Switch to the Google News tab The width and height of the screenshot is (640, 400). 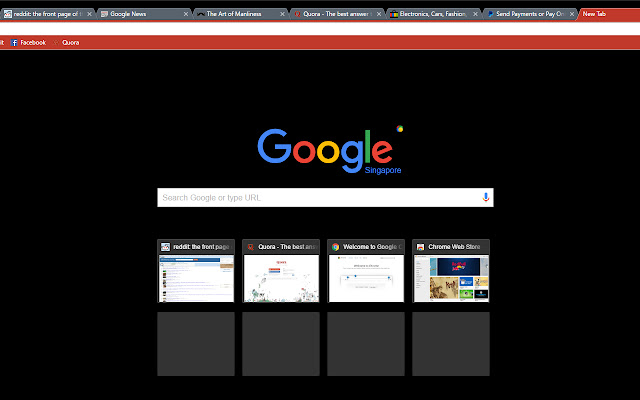coord(144,14)
